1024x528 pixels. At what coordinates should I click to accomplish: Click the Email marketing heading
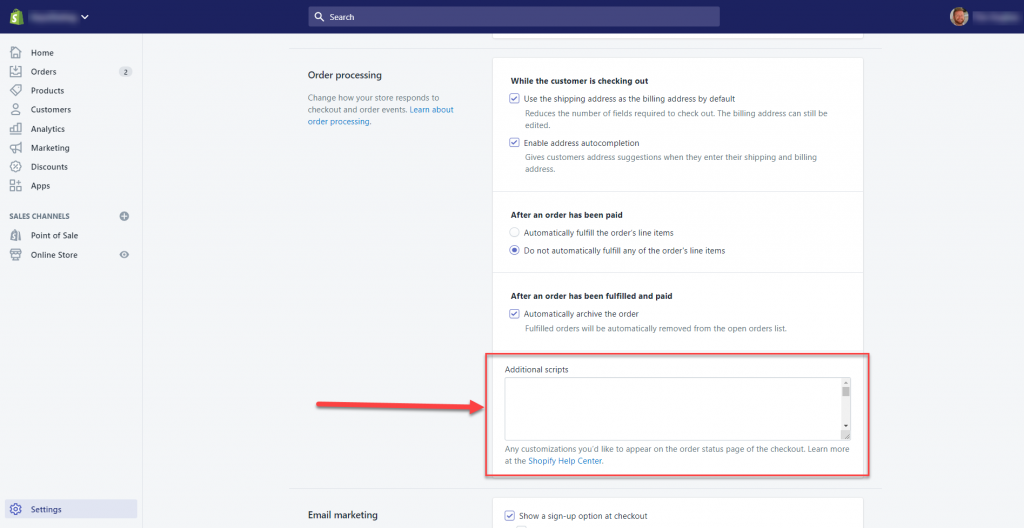[343, 515]
